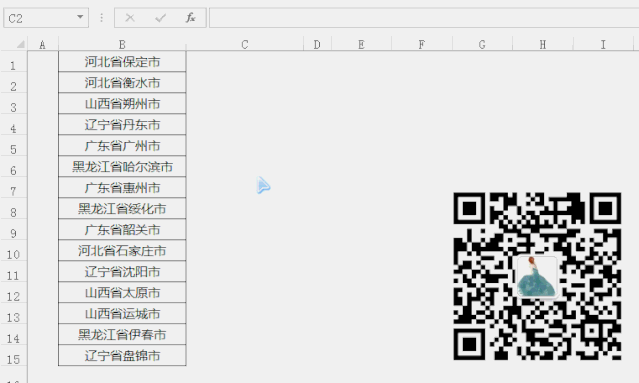
Task: Click cell containing 辽宁省丹东市
Action: pyautogui.click(x=122, y=125)
